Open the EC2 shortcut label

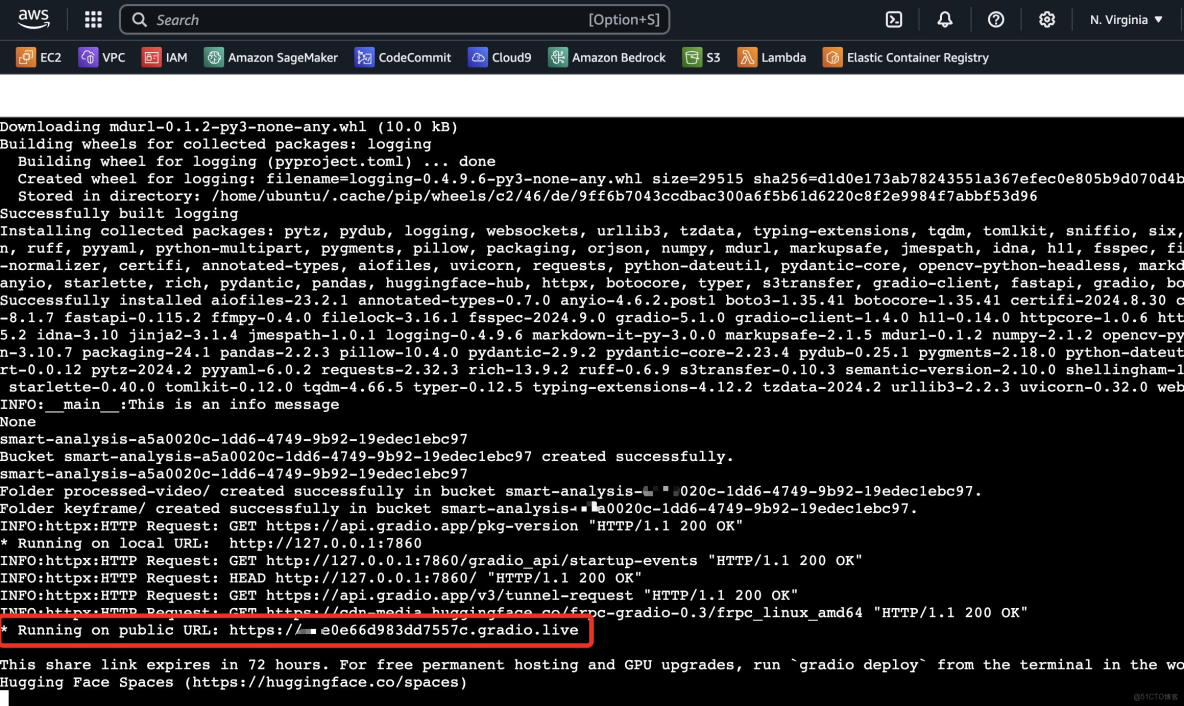[x=51, y=57]
